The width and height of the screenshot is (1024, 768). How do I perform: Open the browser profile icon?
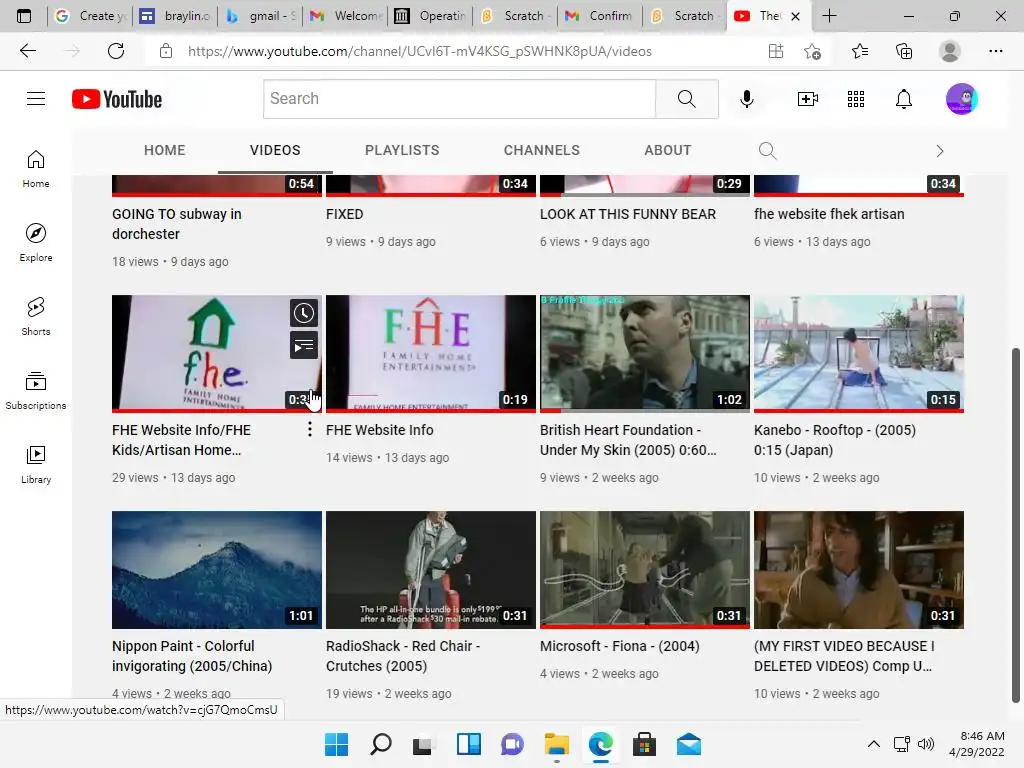click(x=950, y=51)
